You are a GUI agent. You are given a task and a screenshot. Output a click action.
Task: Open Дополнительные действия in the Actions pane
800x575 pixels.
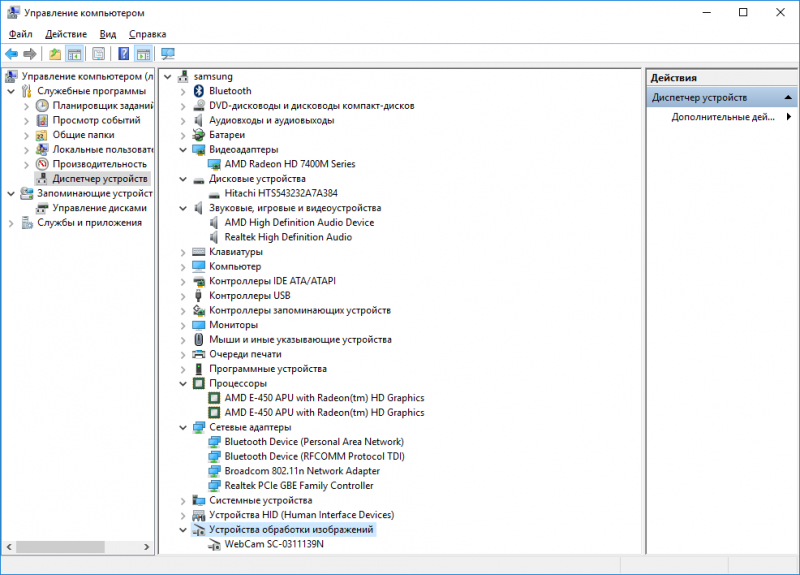[x=722, y=117]
